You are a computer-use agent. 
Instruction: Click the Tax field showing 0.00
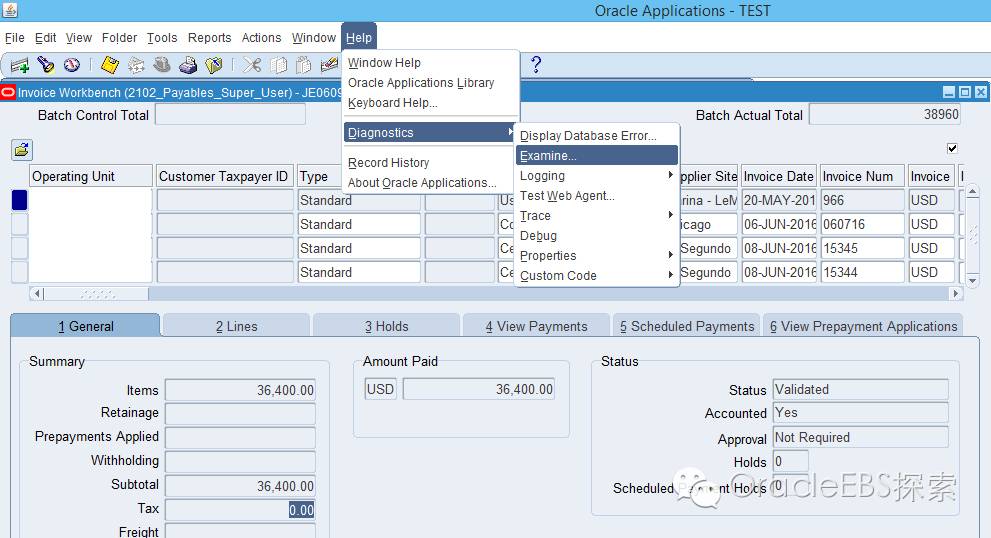coord(240,510)
